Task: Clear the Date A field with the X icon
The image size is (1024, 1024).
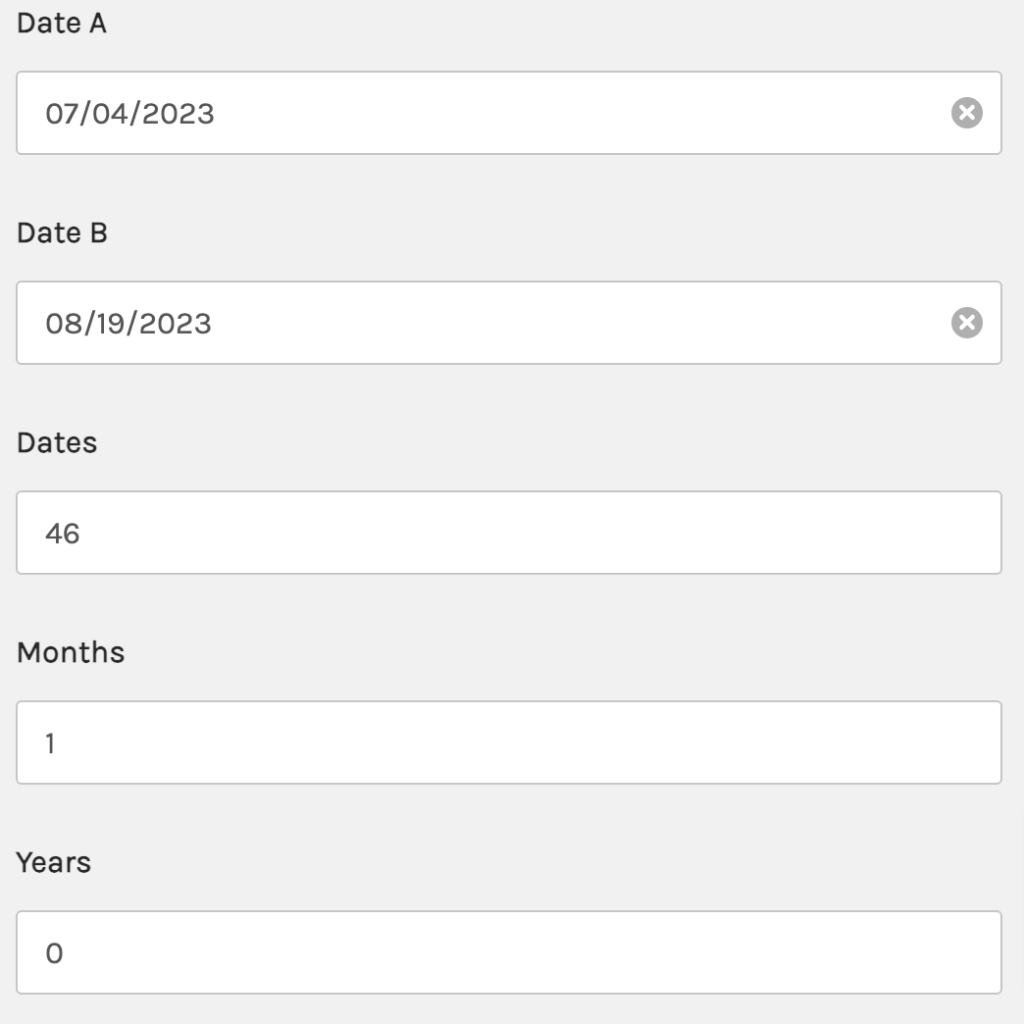Action: click(967, 113)
